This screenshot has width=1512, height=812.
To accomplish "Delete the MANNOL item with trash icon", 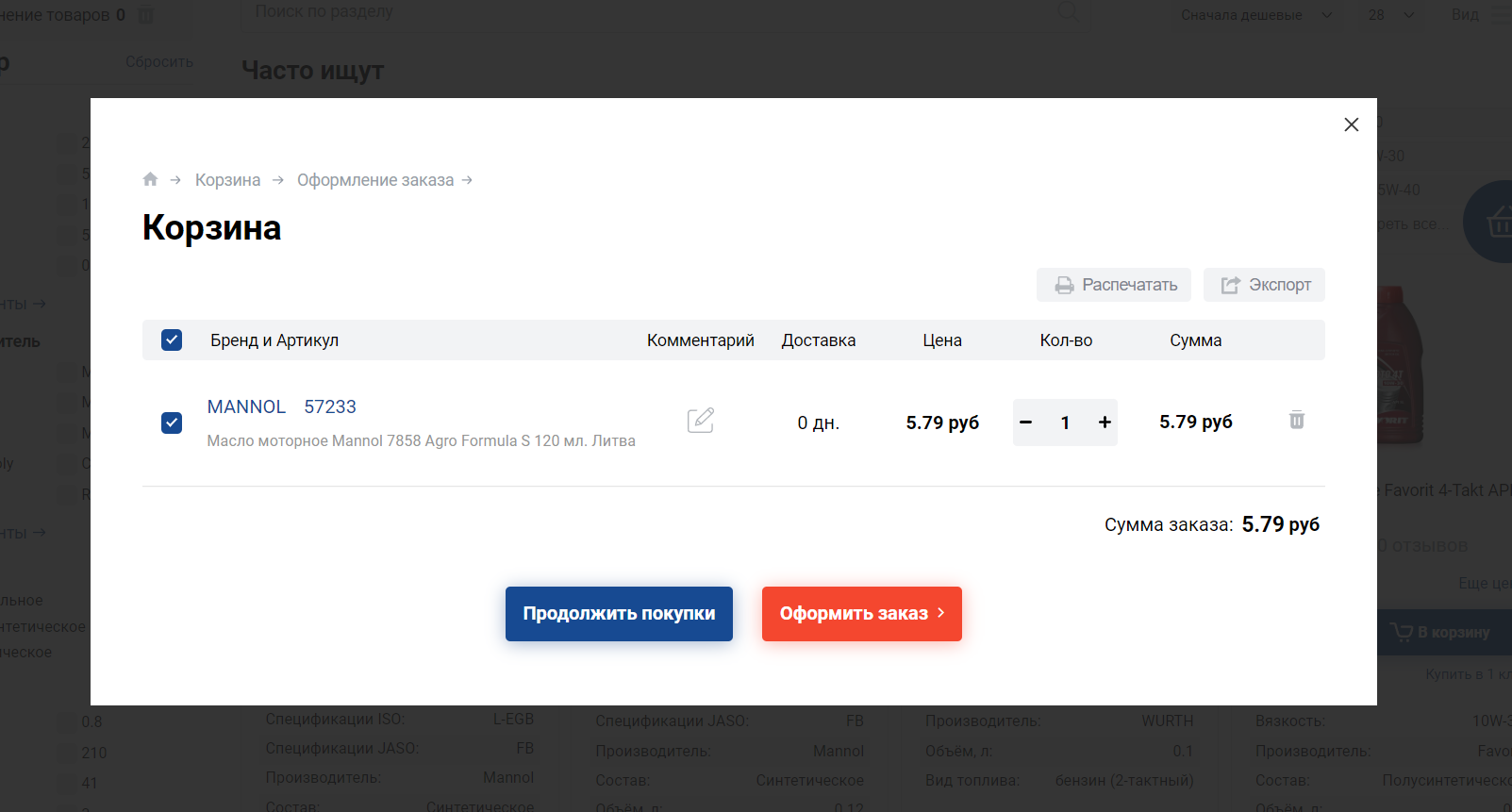I will [1297, 420].
